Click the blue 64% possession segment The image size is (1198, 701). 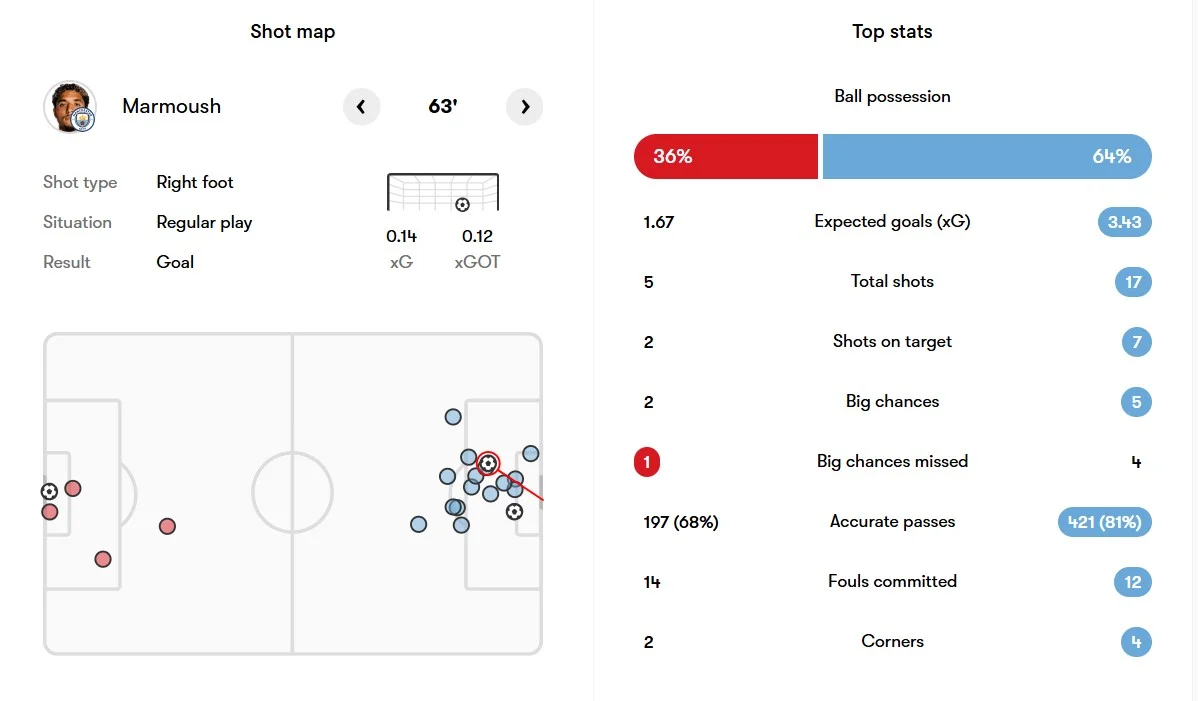click(986, 157)
